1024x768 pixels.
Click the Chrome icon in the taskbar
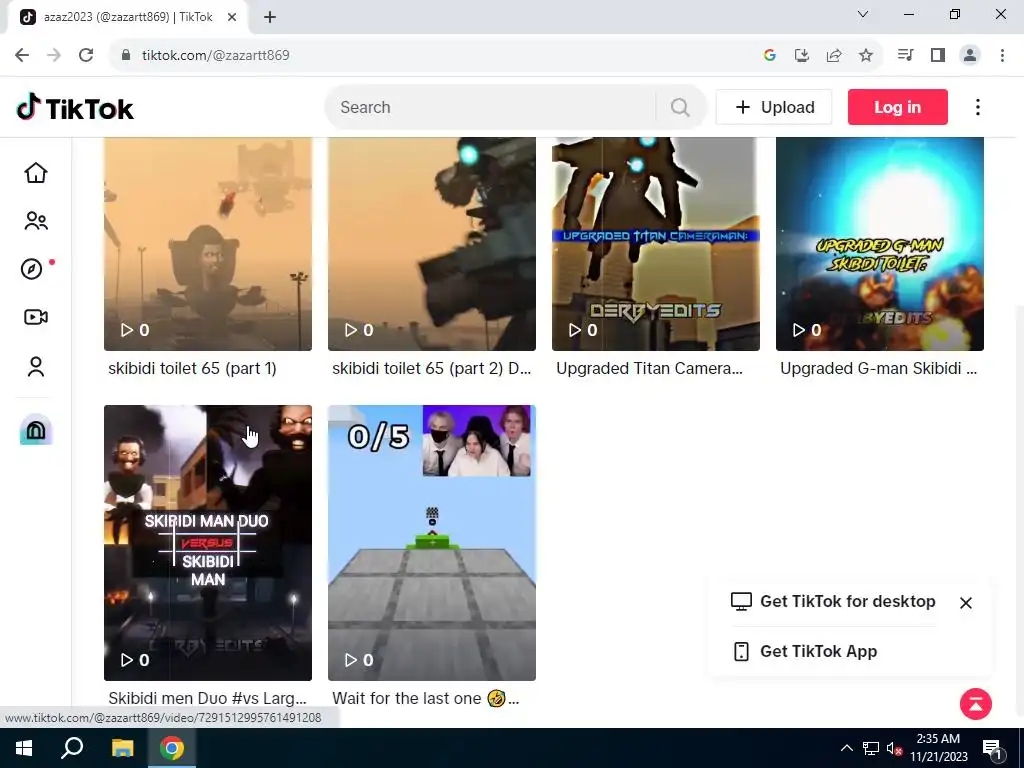click(x=172, y=748)
